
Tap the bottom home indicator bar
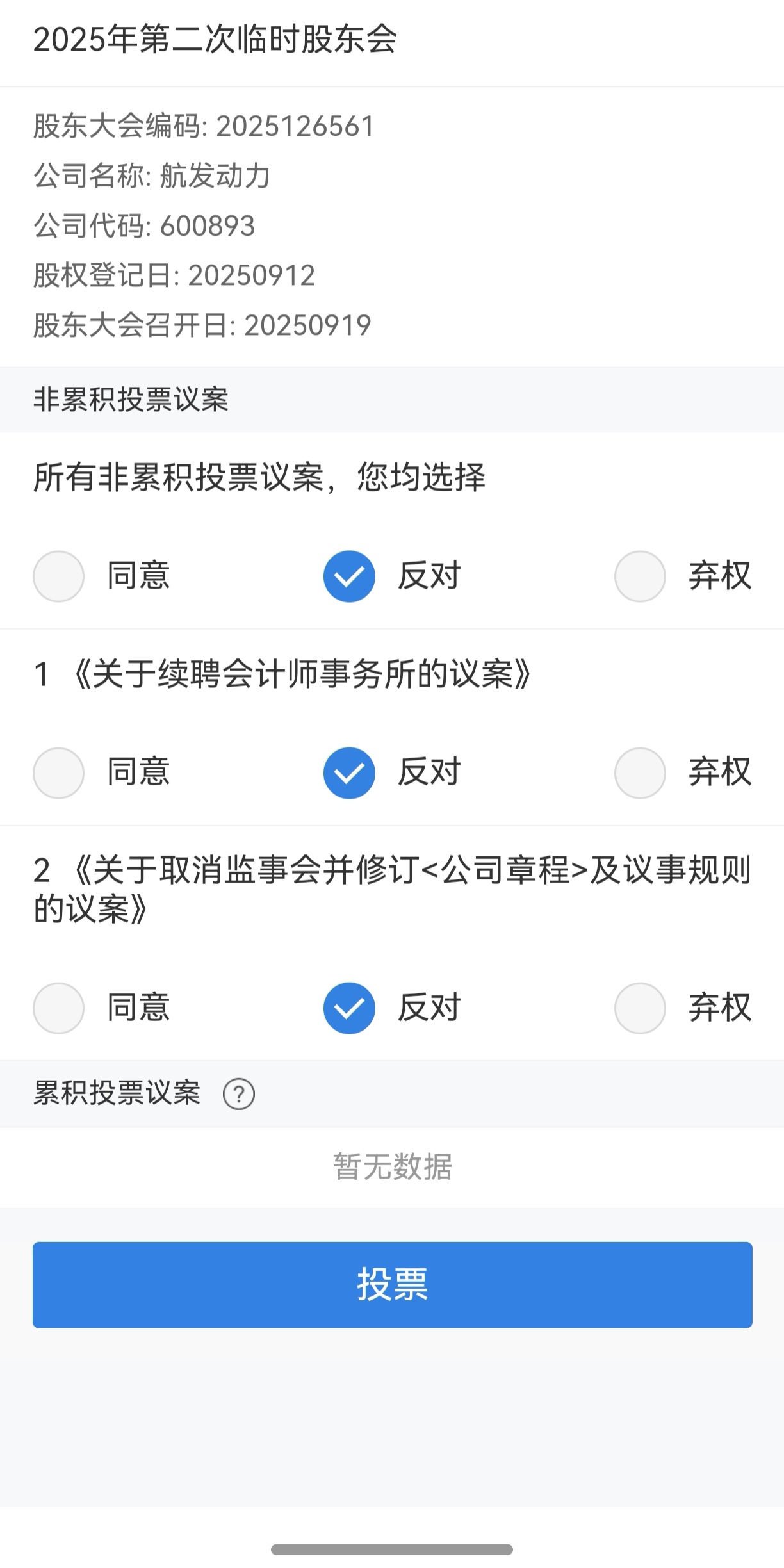point(392,1549)
